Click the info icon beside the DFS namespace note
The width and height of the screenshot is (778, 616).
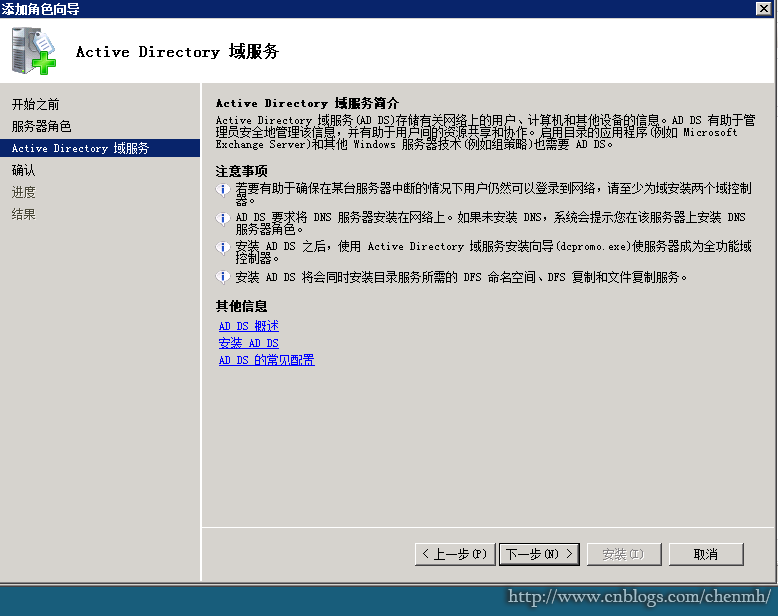coord(223,276)
